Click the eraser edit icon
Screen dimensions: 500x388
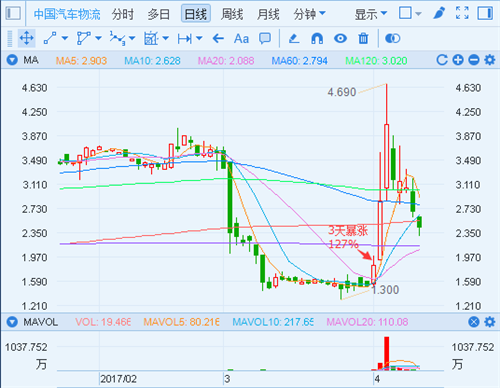(294, 39)
